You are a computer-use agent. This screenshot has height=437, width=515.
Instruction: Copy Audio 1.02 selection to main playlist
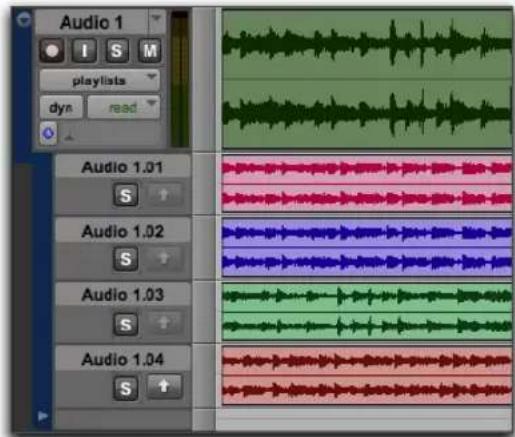(x=164, y=258)
